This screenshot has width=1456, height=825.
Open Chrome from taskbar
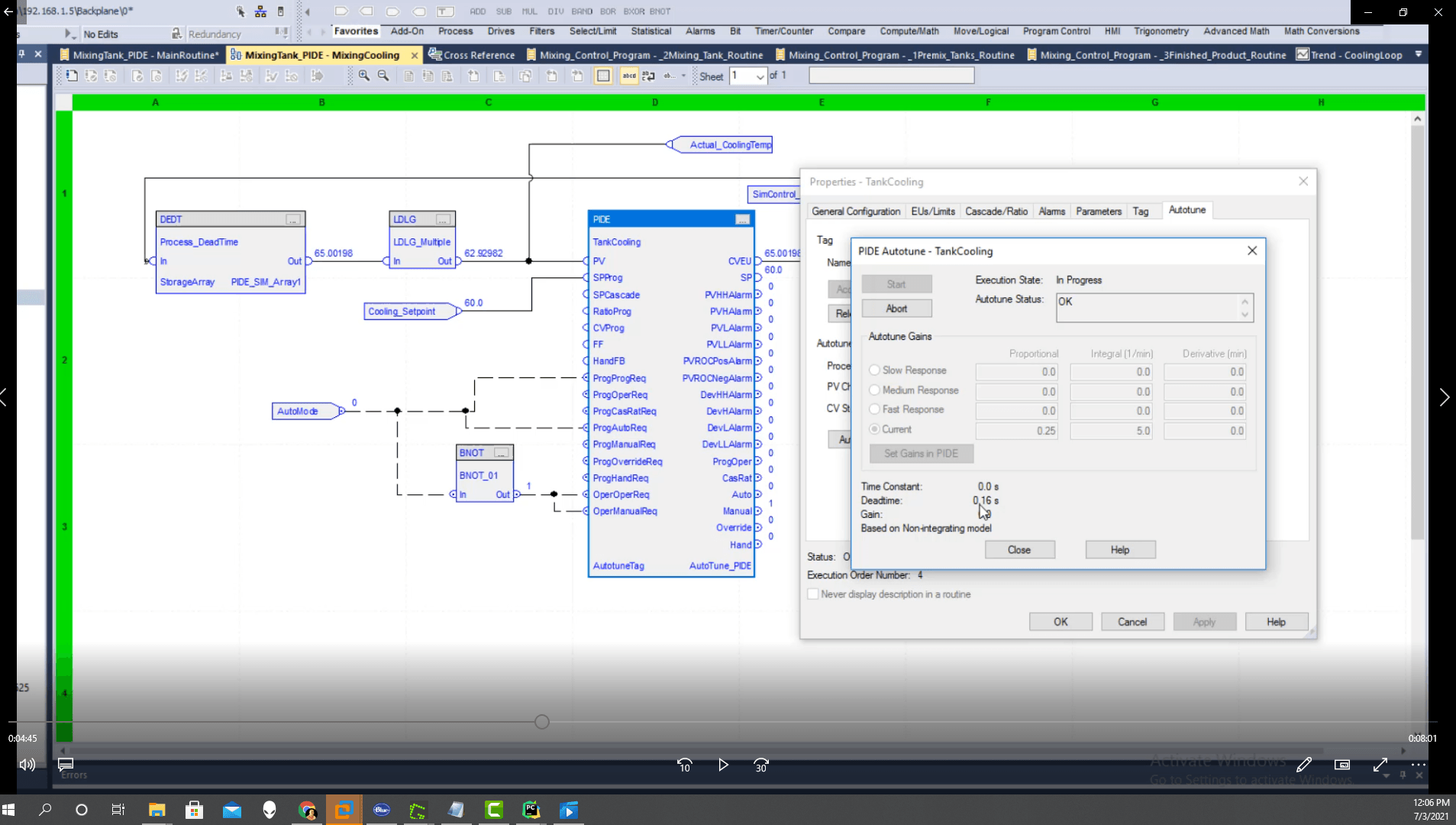click(x=307, y=810)
